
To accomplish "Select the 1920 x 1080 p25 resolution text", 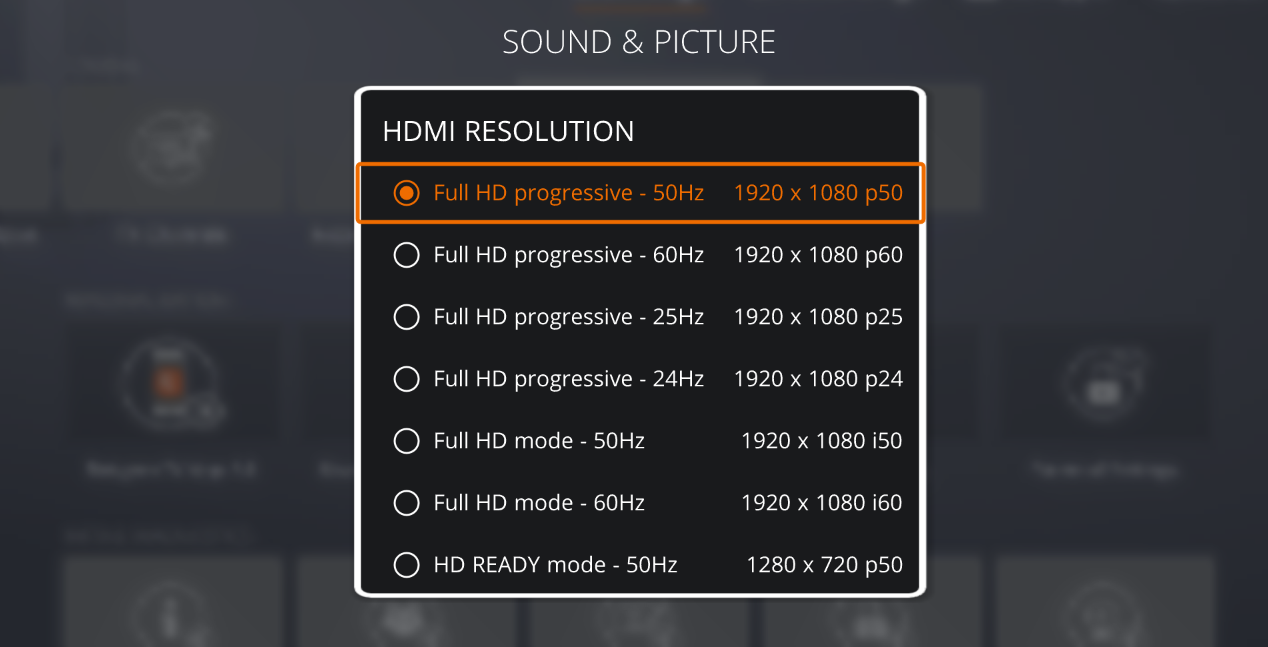I will [x=818, y=317].
